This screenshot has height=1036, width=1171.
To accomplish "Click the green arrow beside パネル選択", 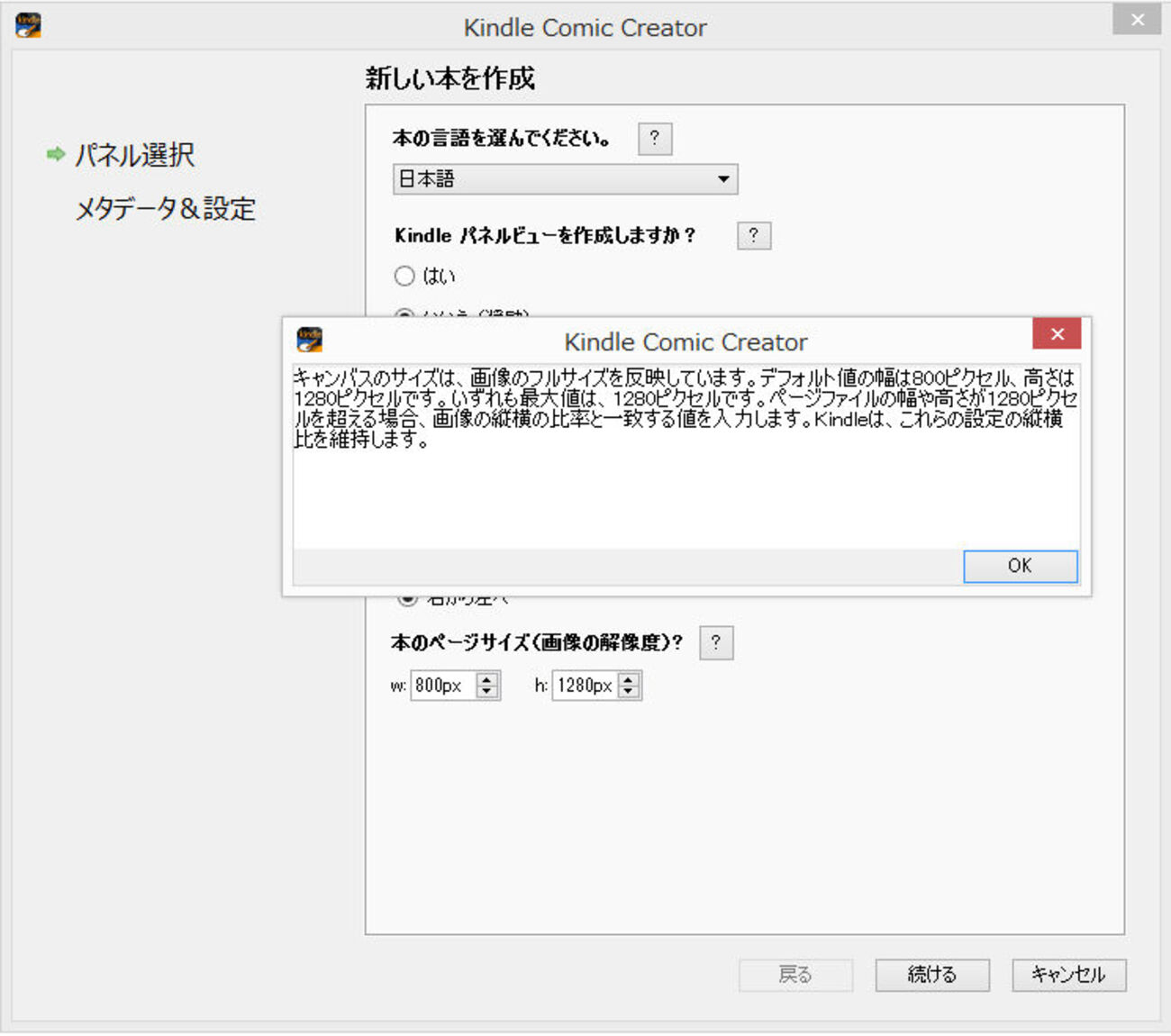I will [56, 154].
